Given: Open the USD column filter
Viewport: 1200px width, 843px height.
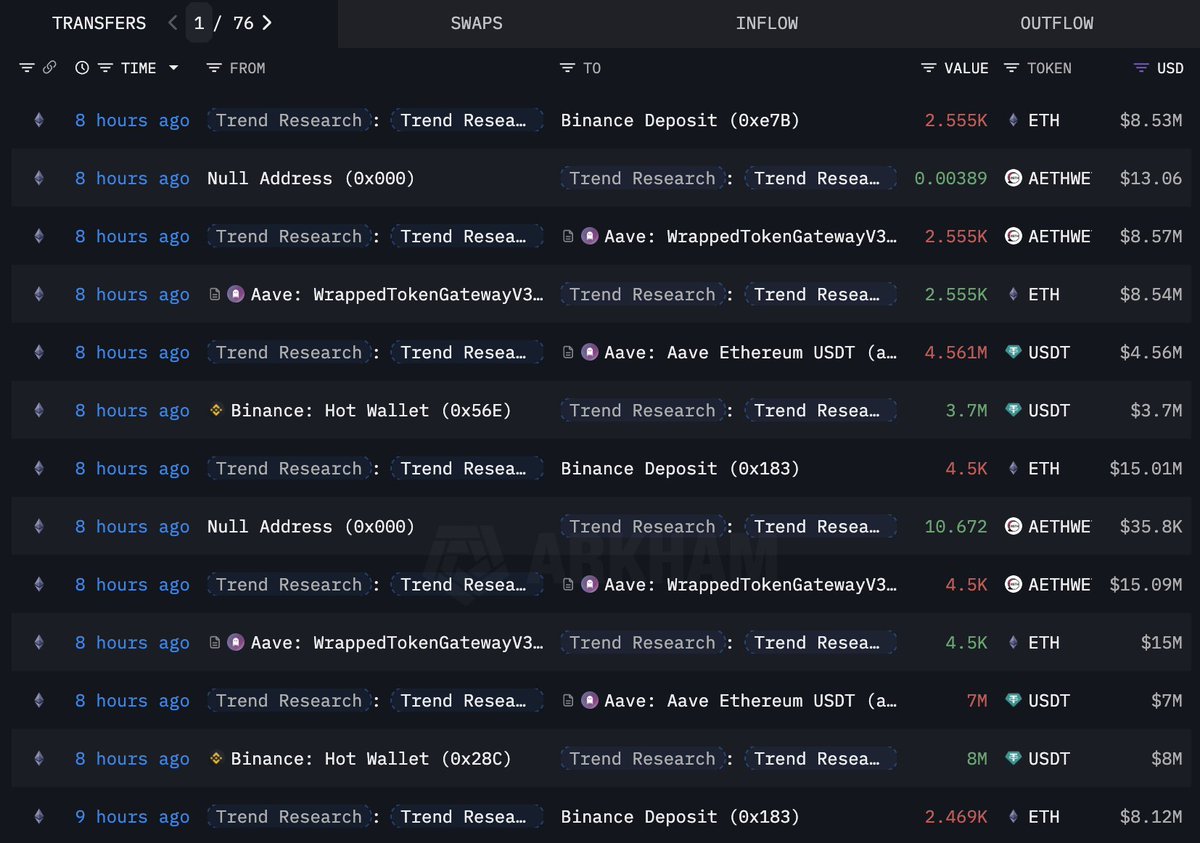Looking at the screenshot, I should click(x=1141, y=68).
